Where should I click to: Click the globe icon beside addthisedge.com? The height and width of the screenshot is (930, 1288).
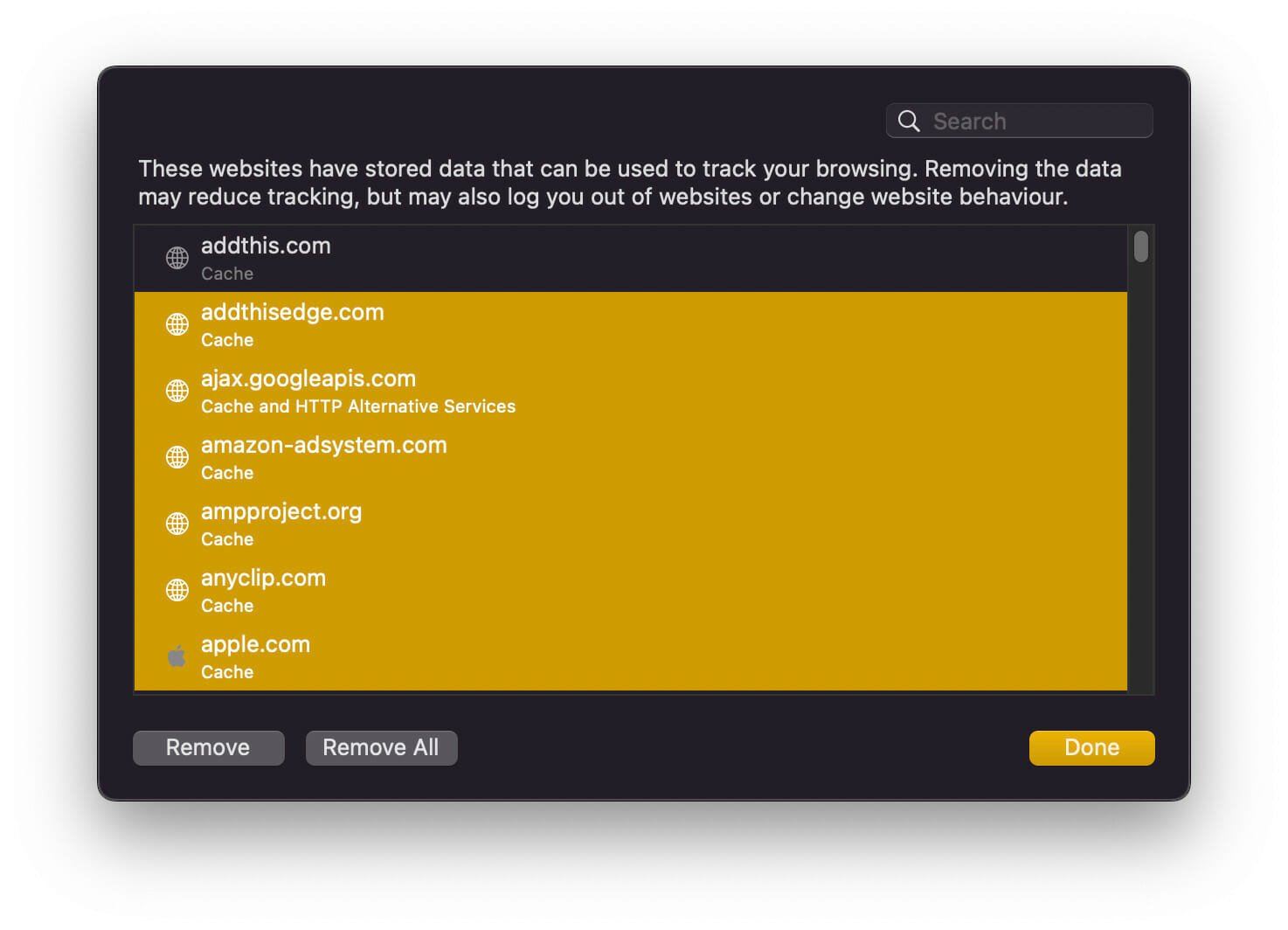point(177,324)
